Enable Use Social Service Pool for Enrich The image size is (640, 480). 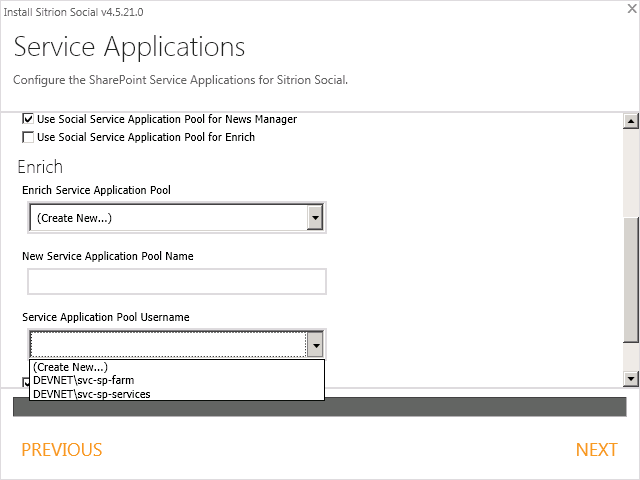click(x=28, y=137)
